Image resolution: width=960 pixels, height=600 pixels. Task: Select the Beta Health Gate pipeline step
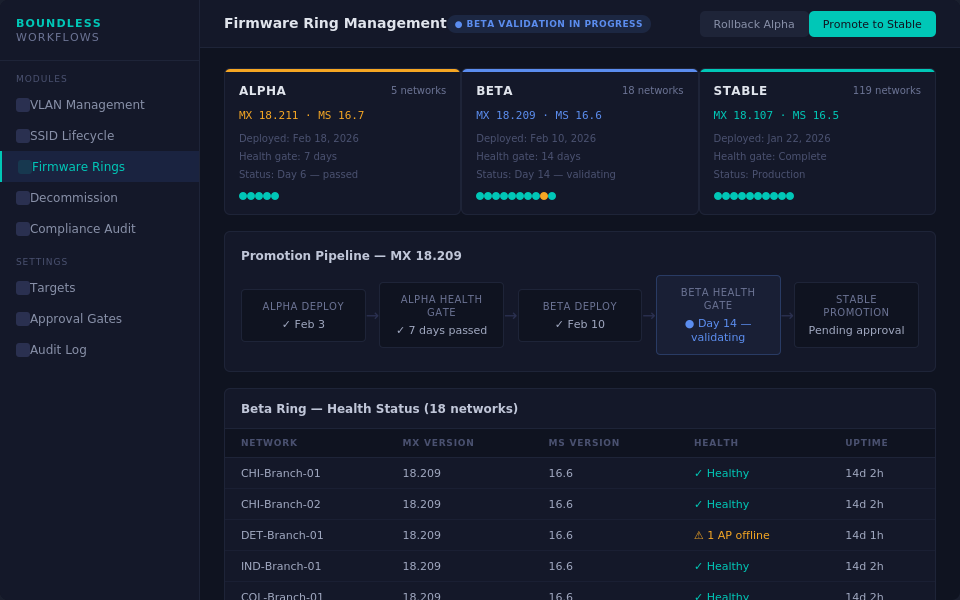point(718,315)
